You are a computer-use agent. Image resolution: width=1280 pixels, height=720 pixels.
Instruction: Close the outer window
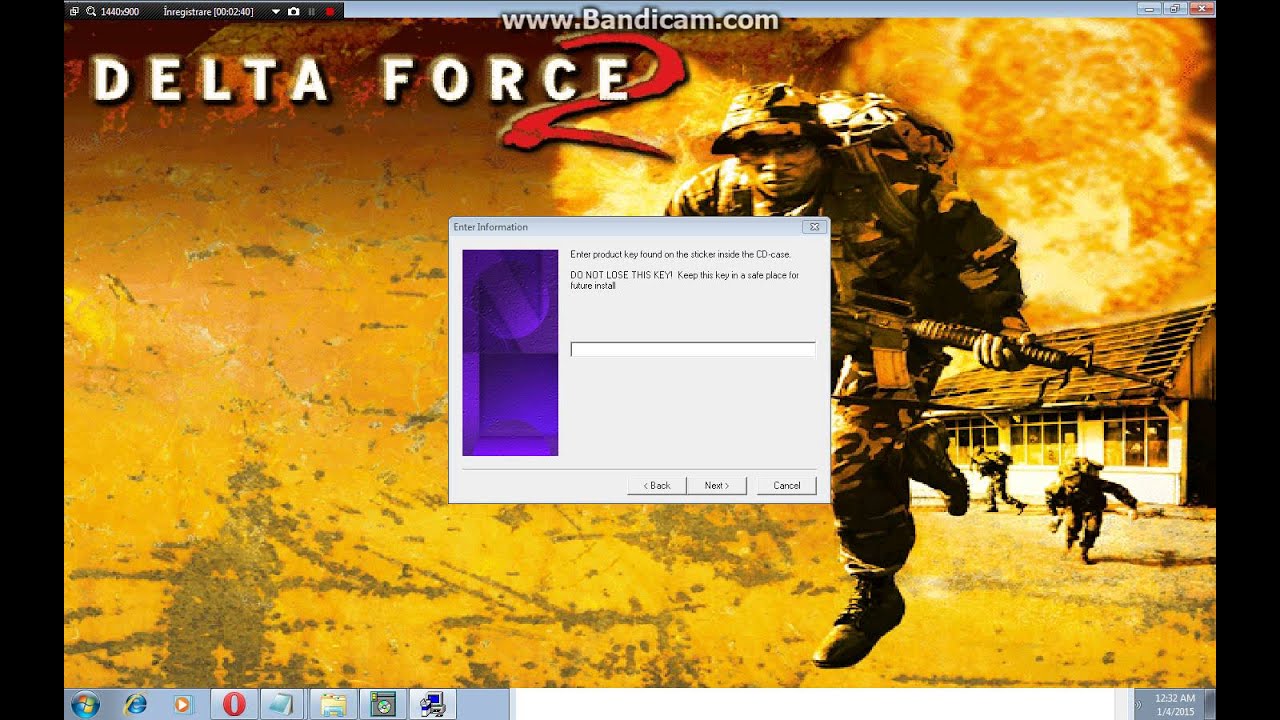click(x=1201, y=9)
